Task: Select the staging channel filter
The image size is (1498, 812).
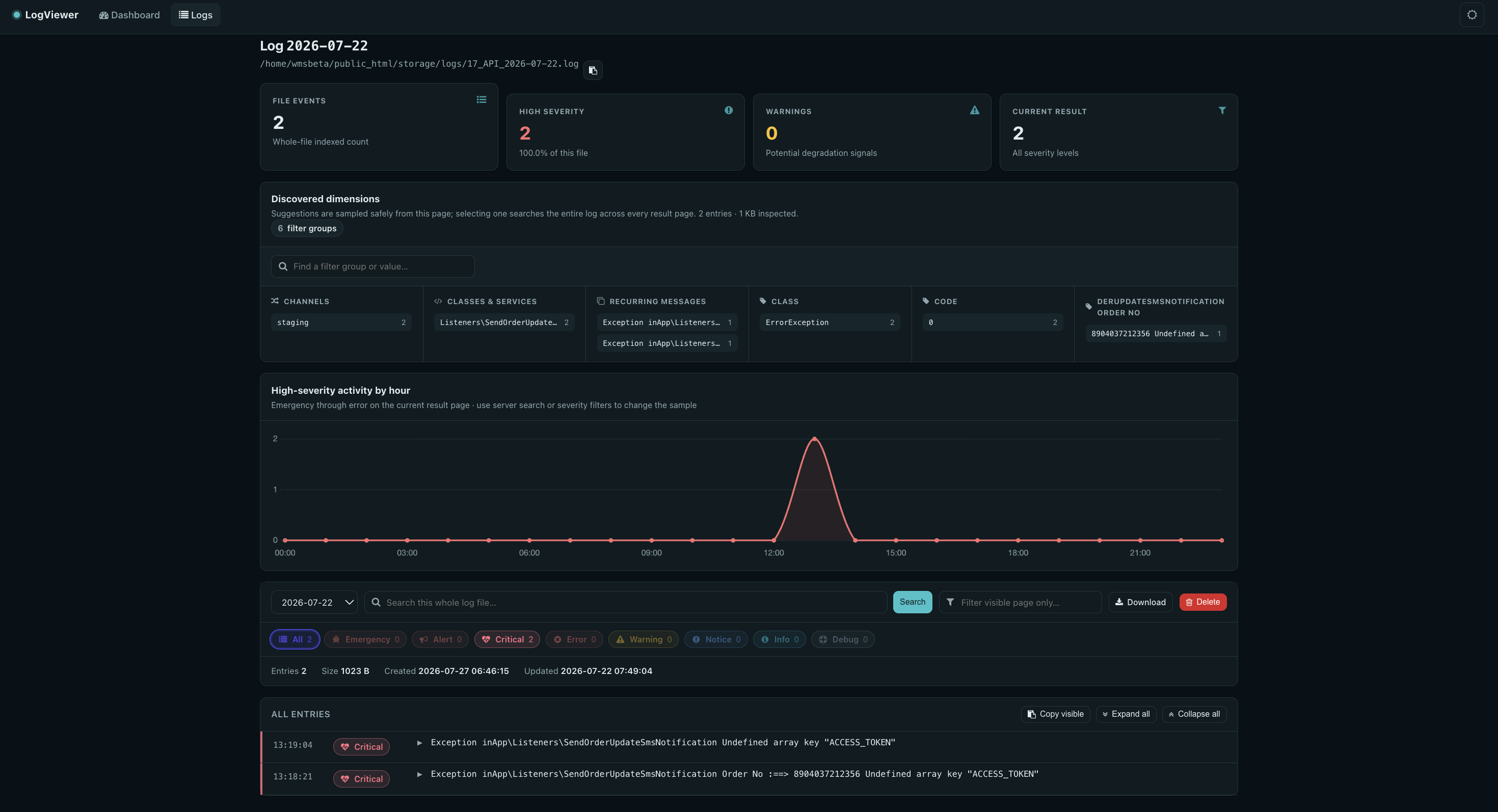Action: 341,322
